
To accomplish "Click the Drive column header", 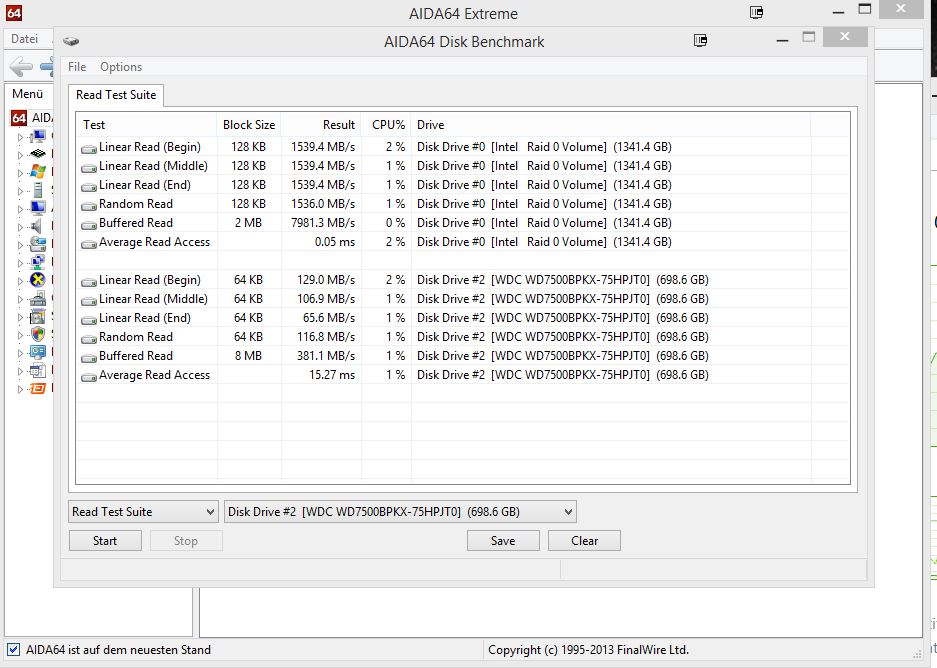I will (611, 125).
